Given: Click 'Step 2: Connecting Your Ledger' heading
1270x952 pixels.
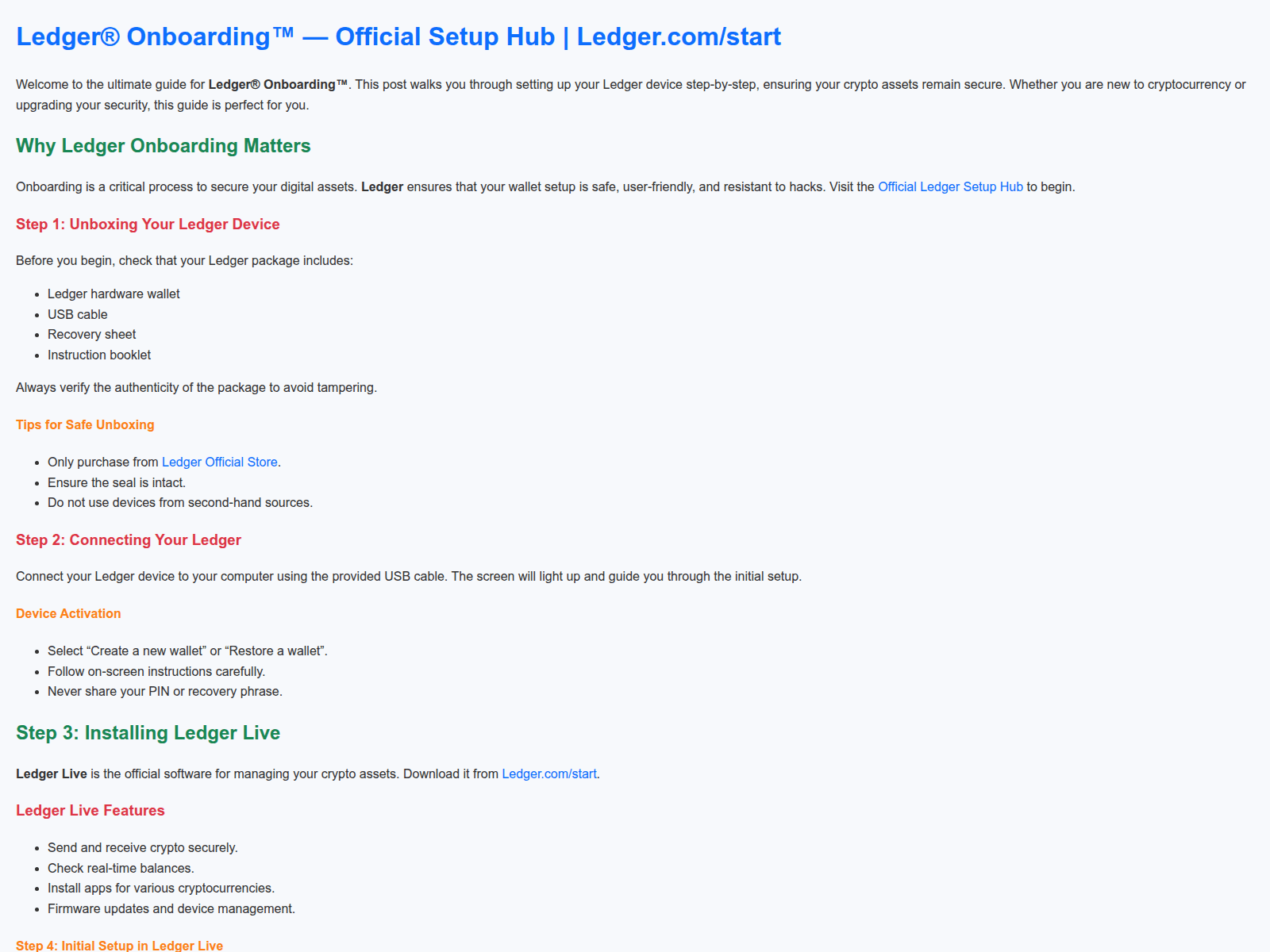Looking at the screenshot, I should pyautogui.click(x=129, y=539).
